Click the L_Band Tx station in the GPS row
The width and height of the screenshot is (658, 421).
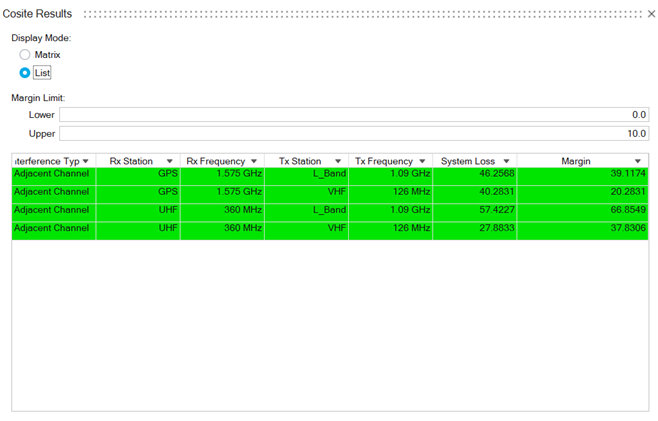click(329, 173)
